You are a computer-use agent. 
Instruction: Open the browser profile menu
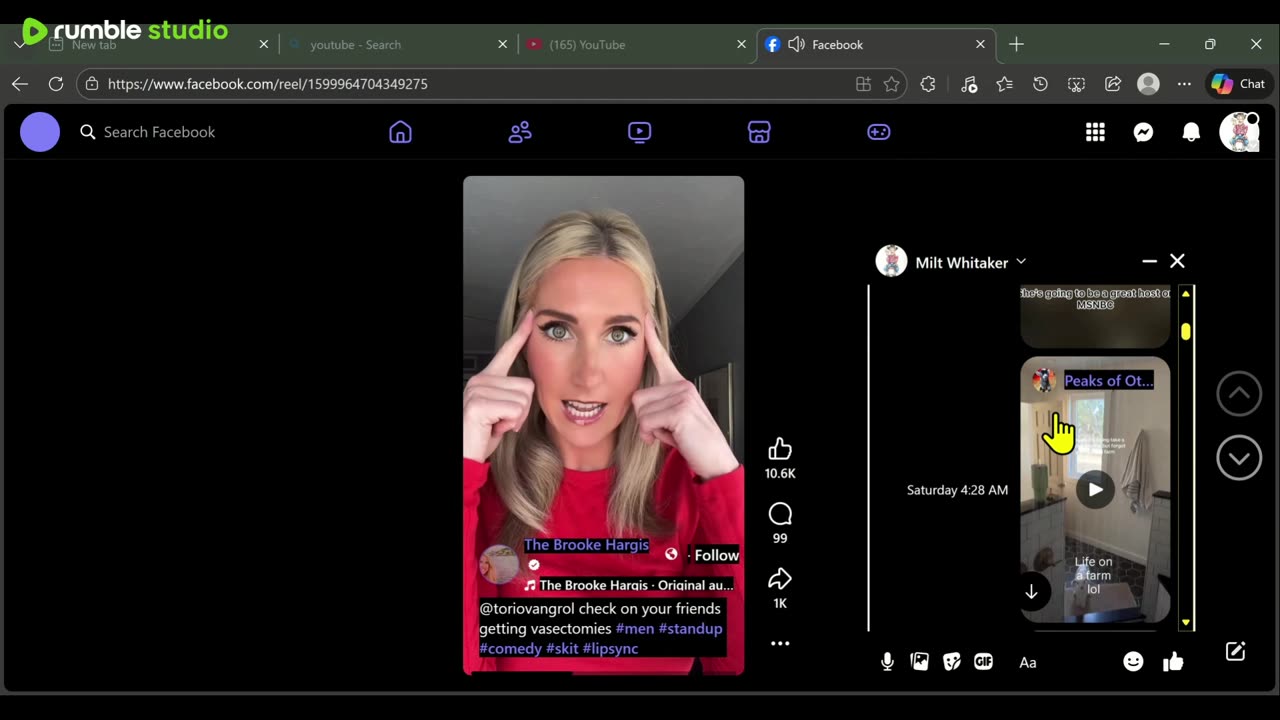coord(1148,84)
